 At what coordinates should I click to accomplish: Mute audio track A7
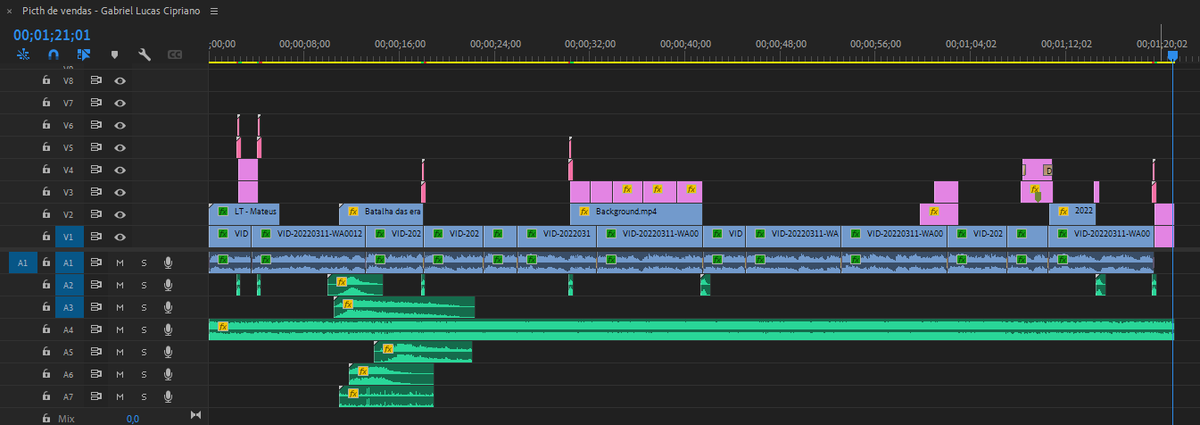click(120, 397)
